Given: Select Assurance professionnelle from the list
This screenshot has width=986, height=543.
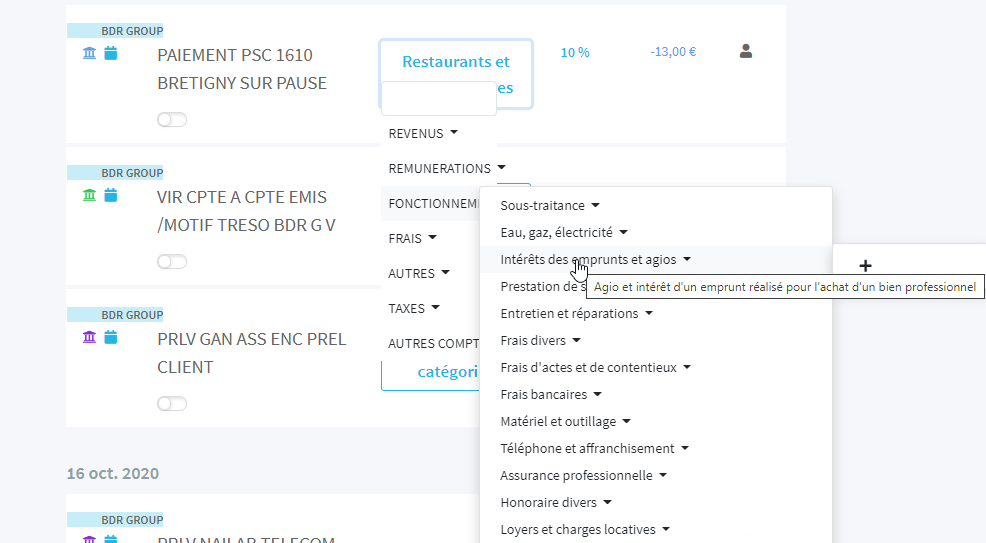Looking at the screenshot, I should click(x=582, y=476).
